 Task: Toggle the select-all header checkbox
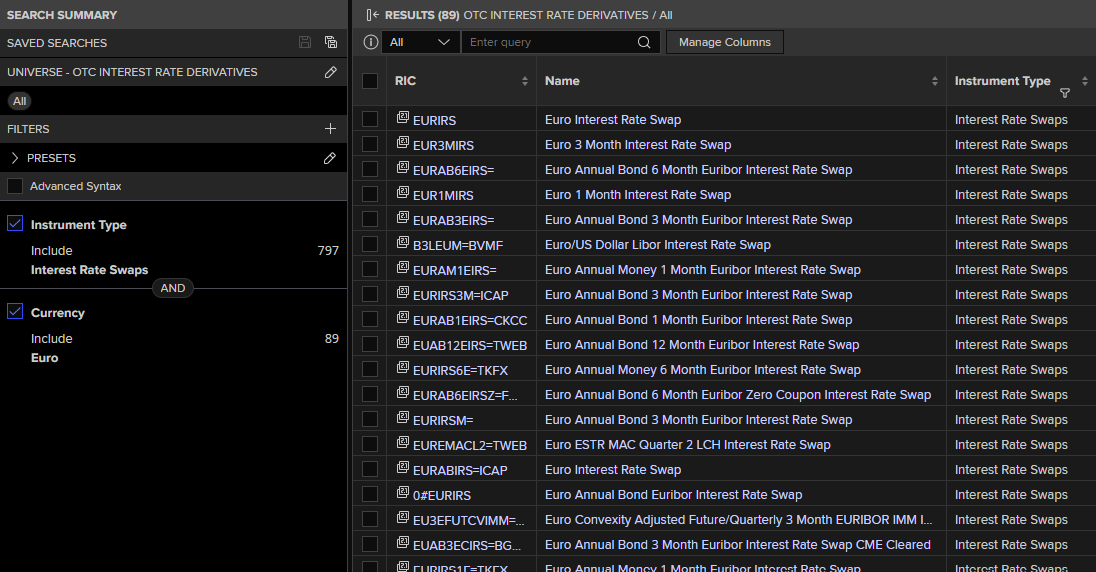370,81
